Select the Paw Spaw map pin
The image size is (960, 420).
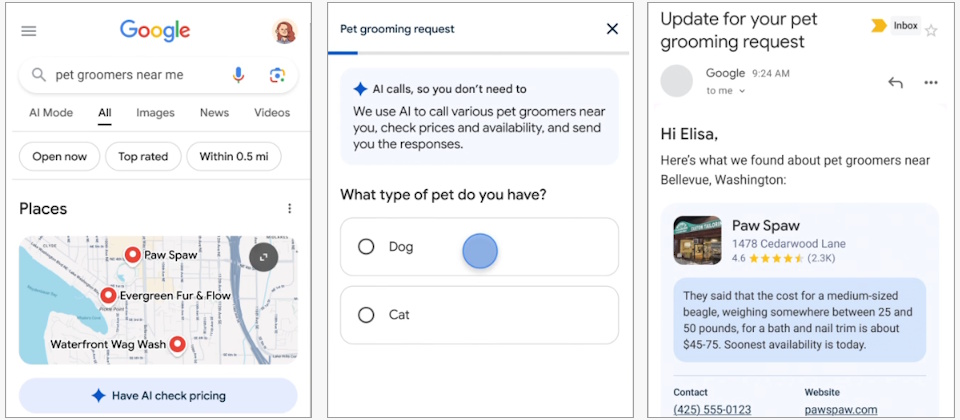[x=133, y=255]
